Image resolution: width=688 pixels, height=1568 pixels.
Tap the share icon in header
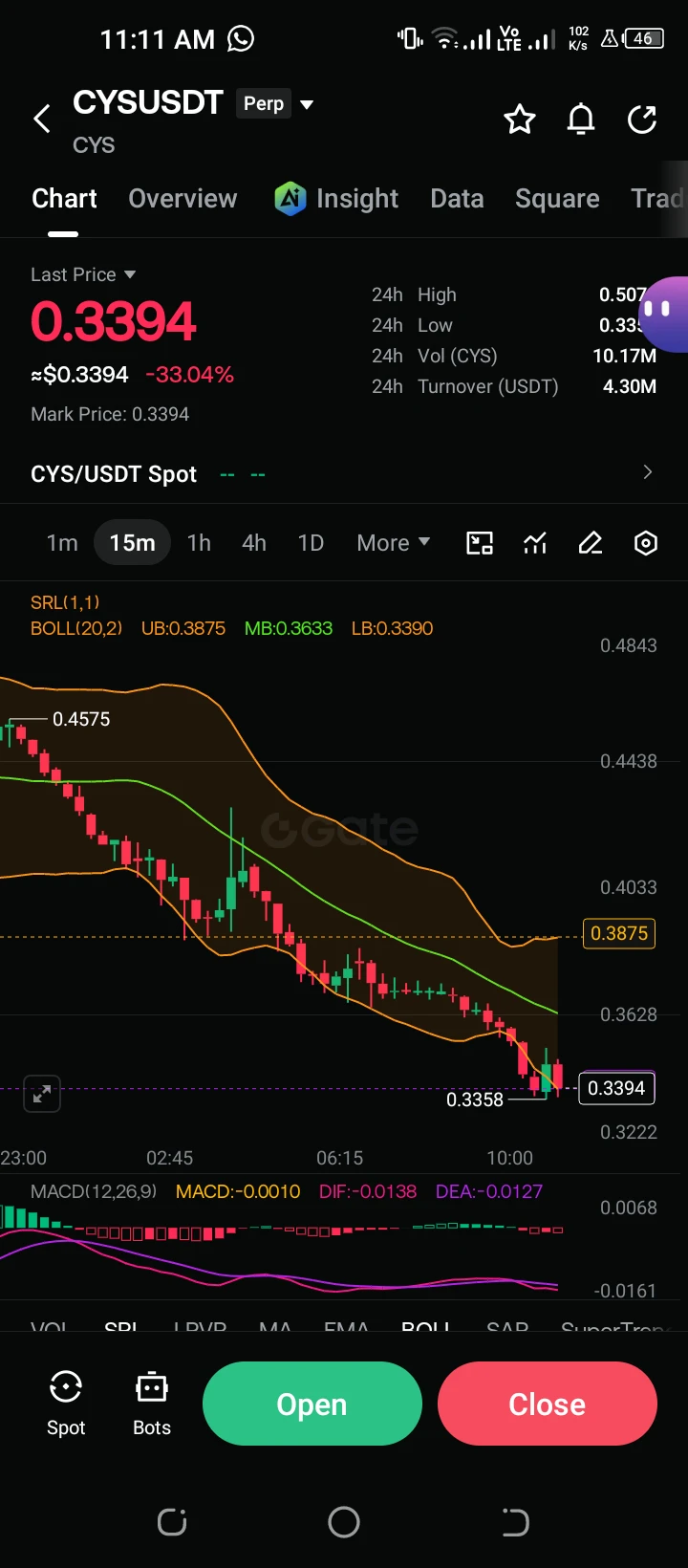642,120
